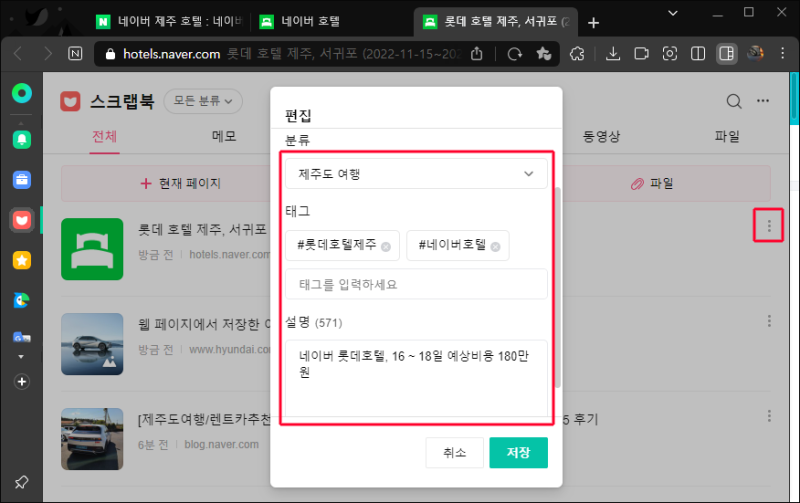Click the blog.naver.com source link

click(x=221, y=444)
